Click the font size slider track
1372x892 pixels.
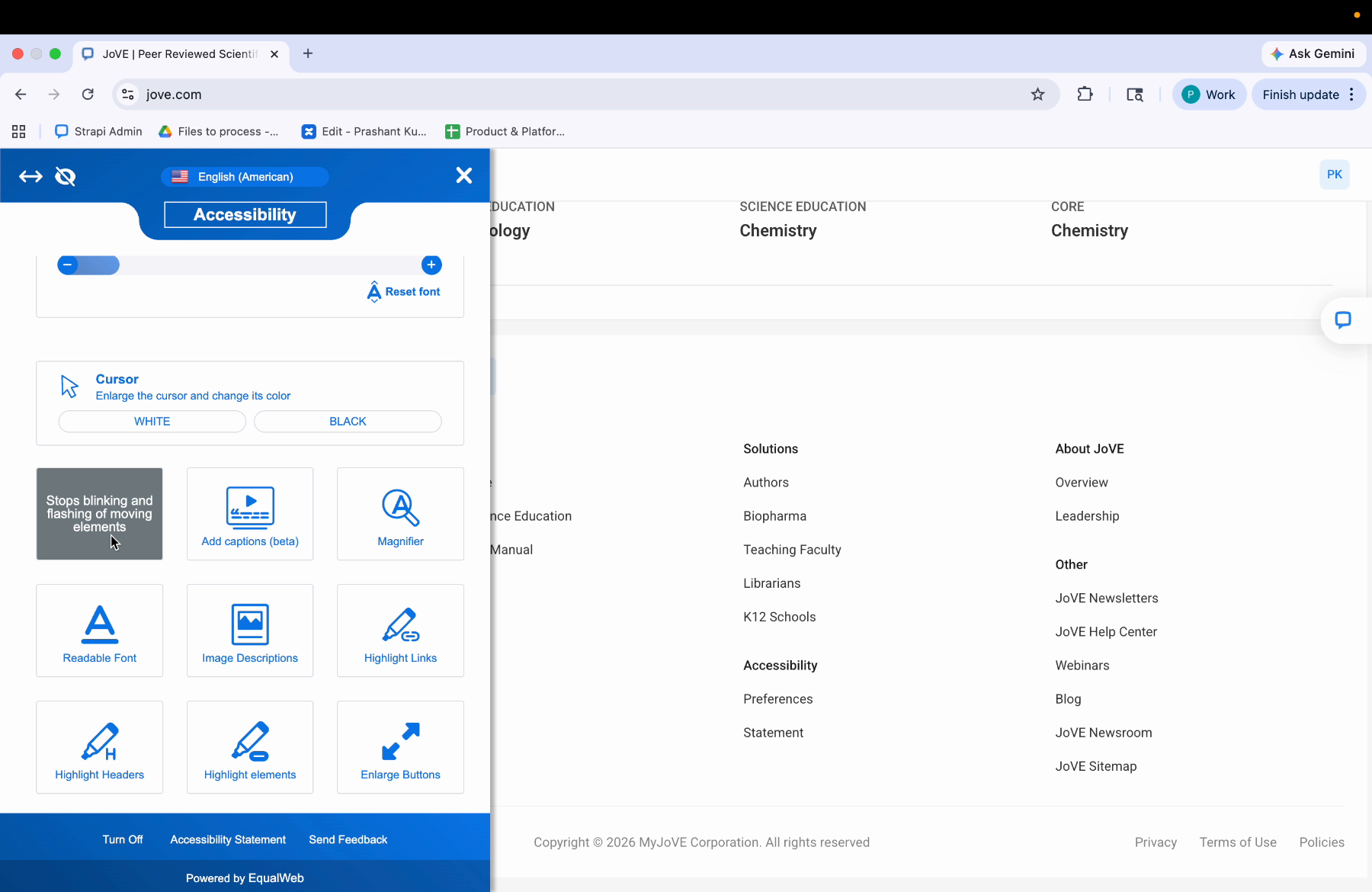click(x=249, y=265)
